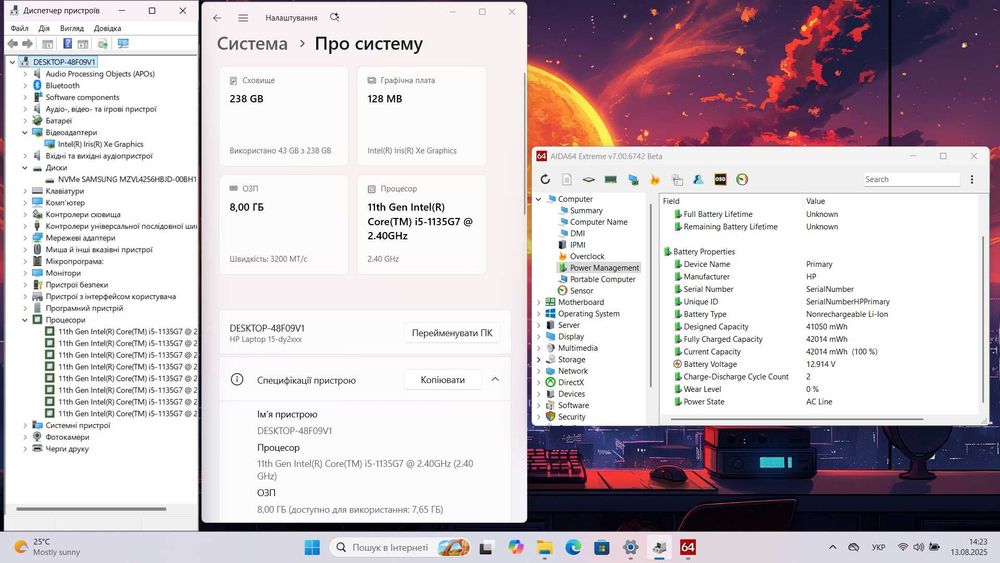Open the Файл menu in Device Manager
The image size is (1000, 563).
click(19, 28)
